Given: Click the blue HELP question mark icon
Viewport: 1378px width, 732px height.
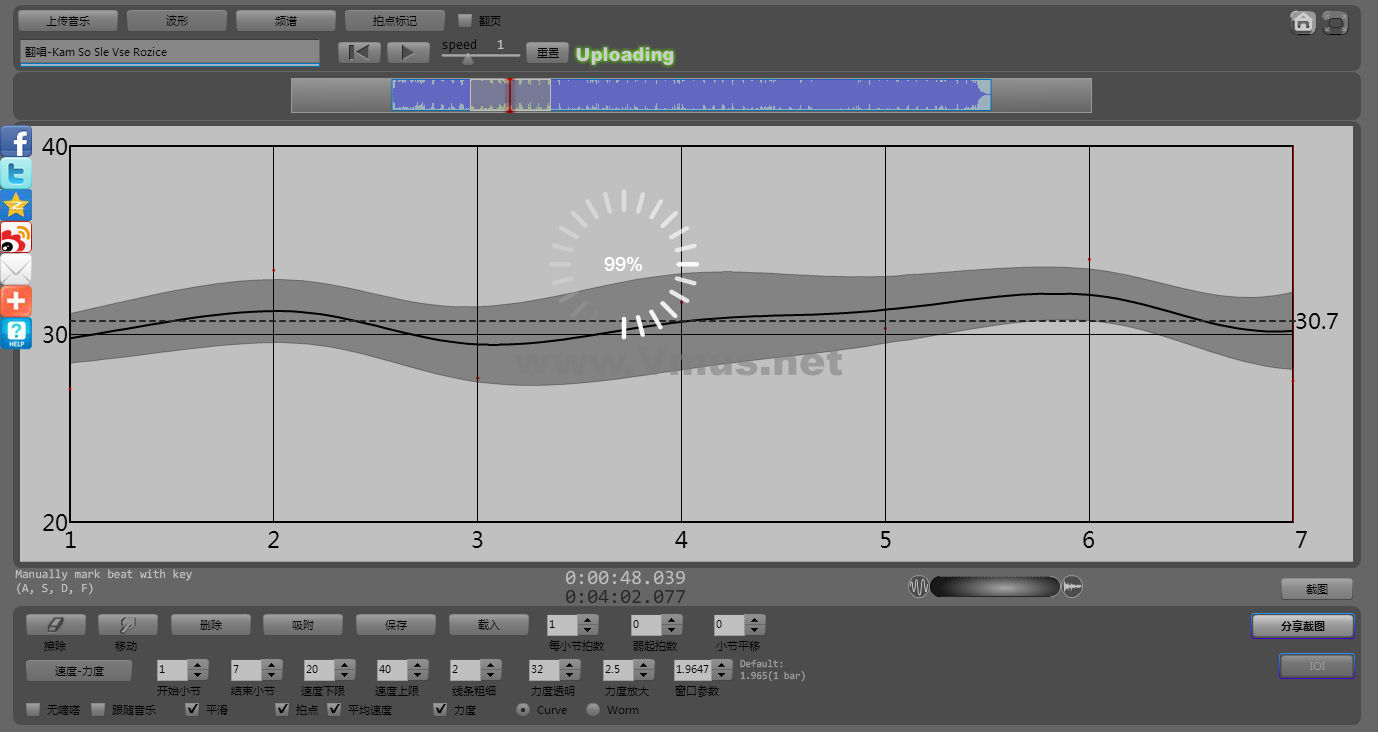Looking at the screenshot, I should [x=16, y=333].
